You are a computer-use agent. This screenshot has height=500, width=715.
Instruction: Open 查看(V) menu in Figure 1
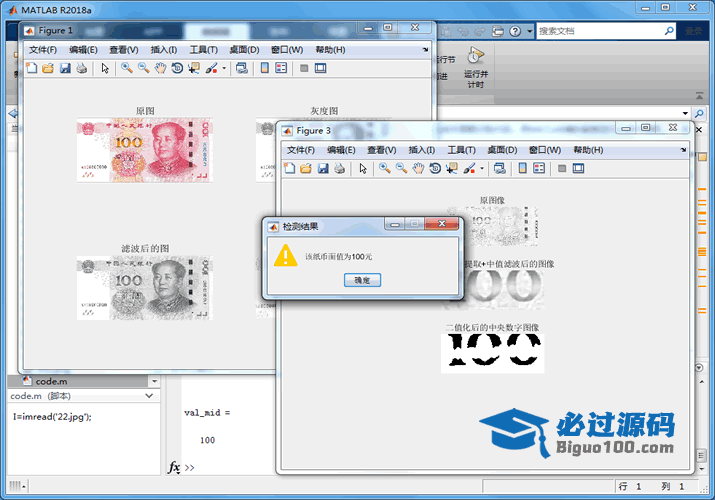tap(124, 50)
